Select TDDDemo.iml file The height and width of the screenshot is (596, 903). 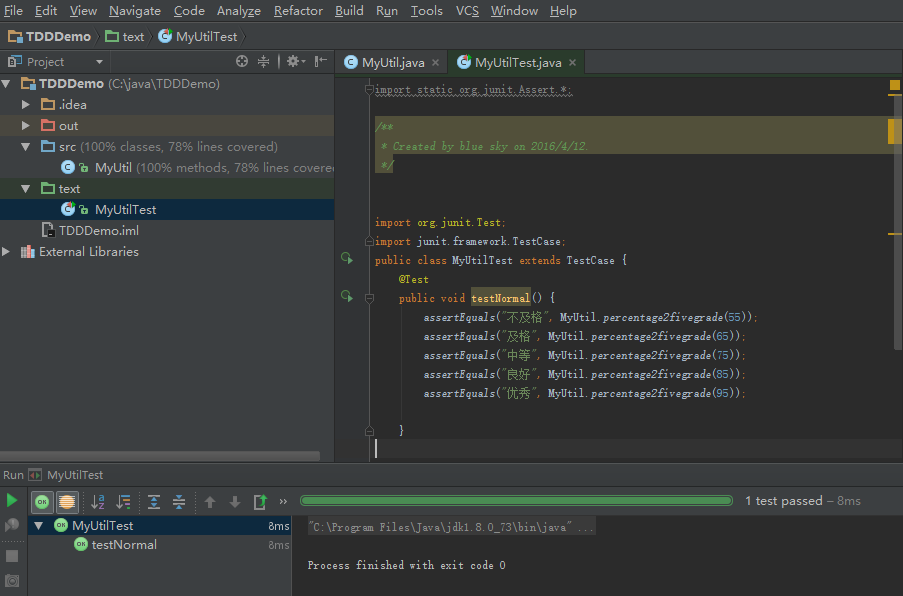(x=167, y=230)
